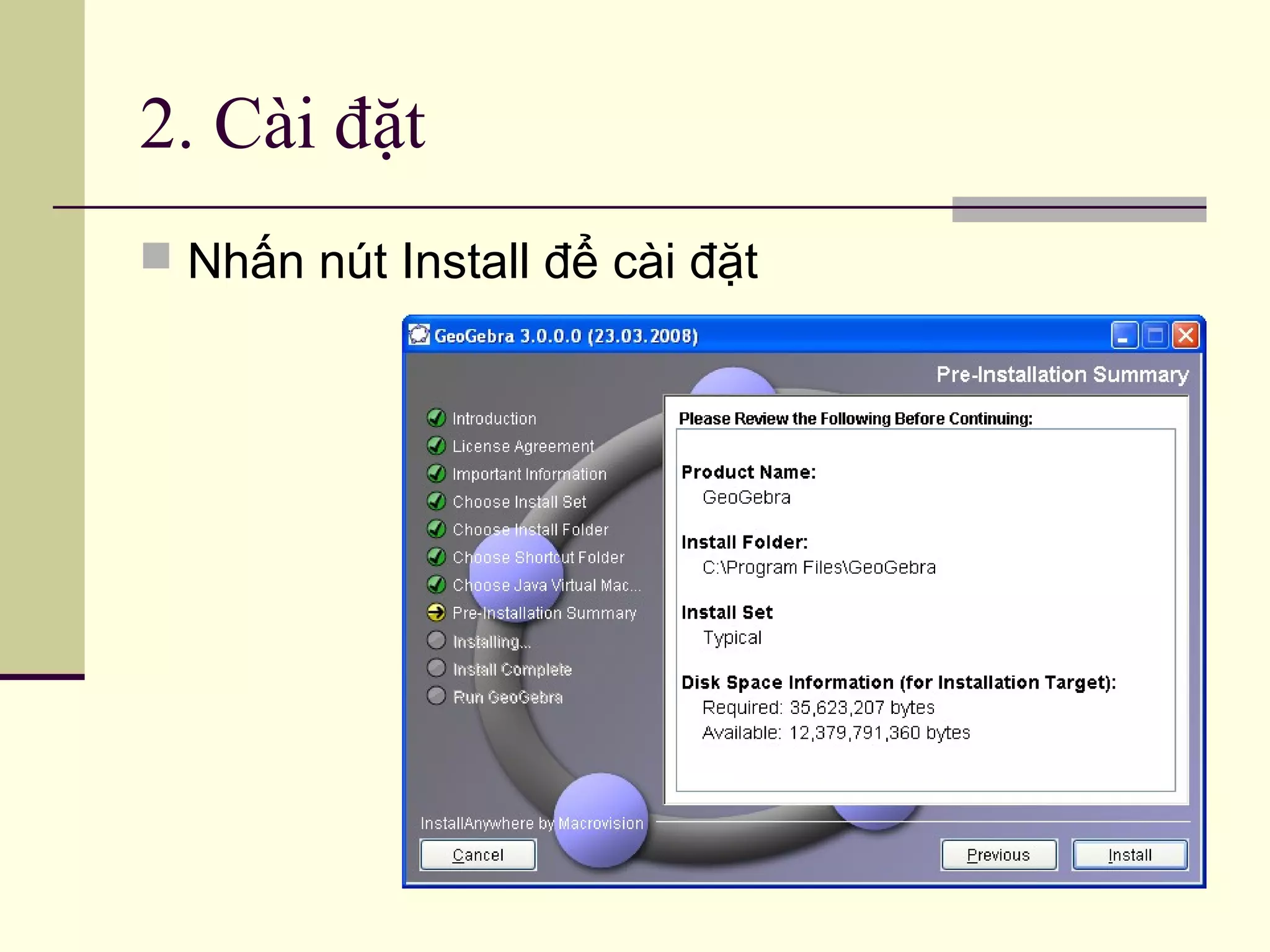Select the Installing... step label
The height and width of the screenshot is (952, 1270).
[x=492, y=641]
